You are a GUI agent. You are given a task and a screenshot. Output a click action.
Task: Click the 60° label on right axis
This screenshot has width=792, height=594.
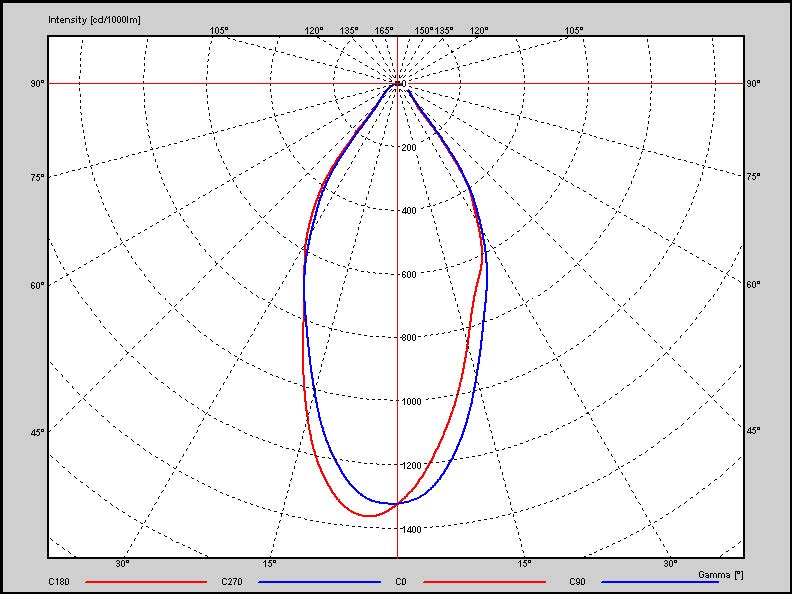(x=753, y=284)
